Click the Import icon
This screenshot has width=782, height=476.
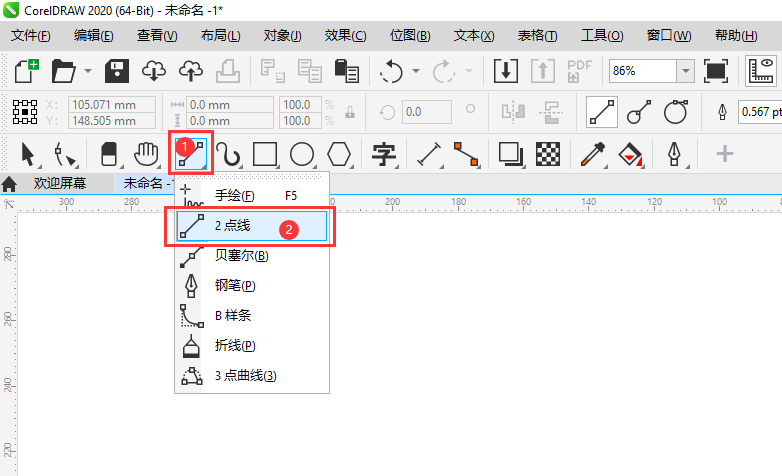tap(506, 71)
